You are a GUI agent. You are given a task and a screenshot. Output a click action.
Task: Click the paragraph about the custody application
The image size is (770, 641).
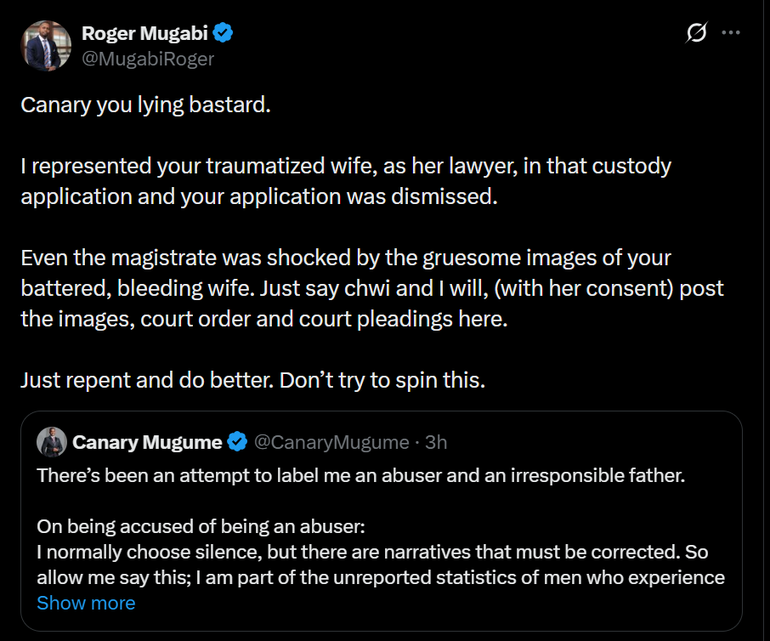click(x=345, y=181)
